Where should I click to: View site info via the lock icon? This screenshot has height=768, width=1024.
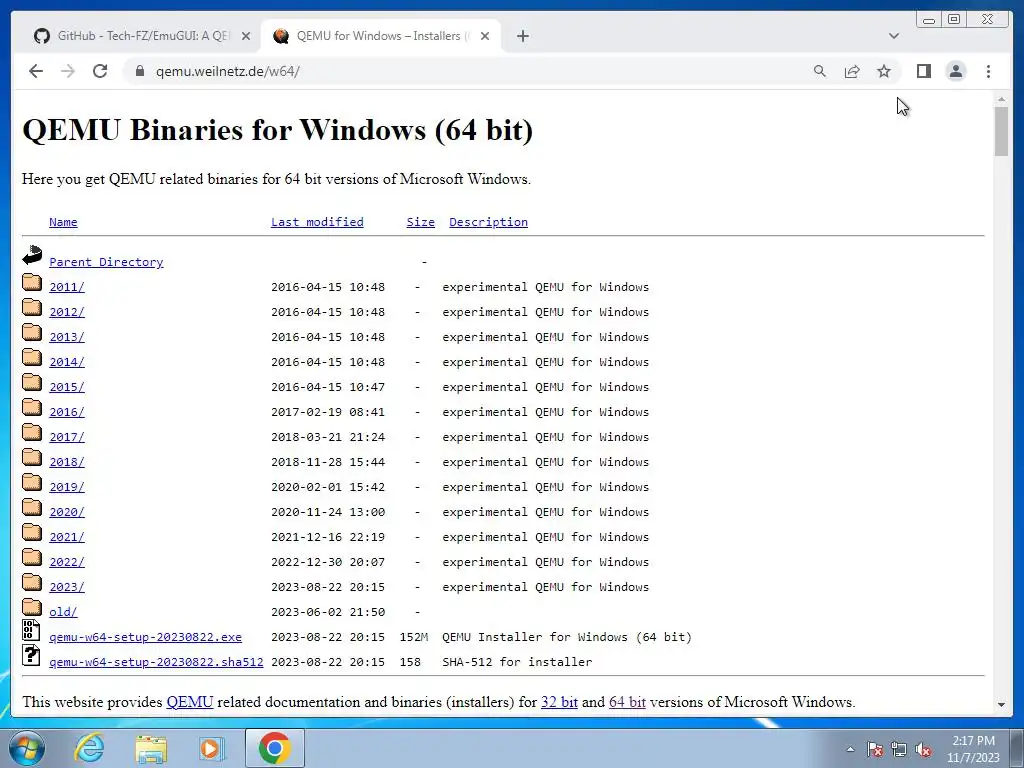tap(139, 71)
